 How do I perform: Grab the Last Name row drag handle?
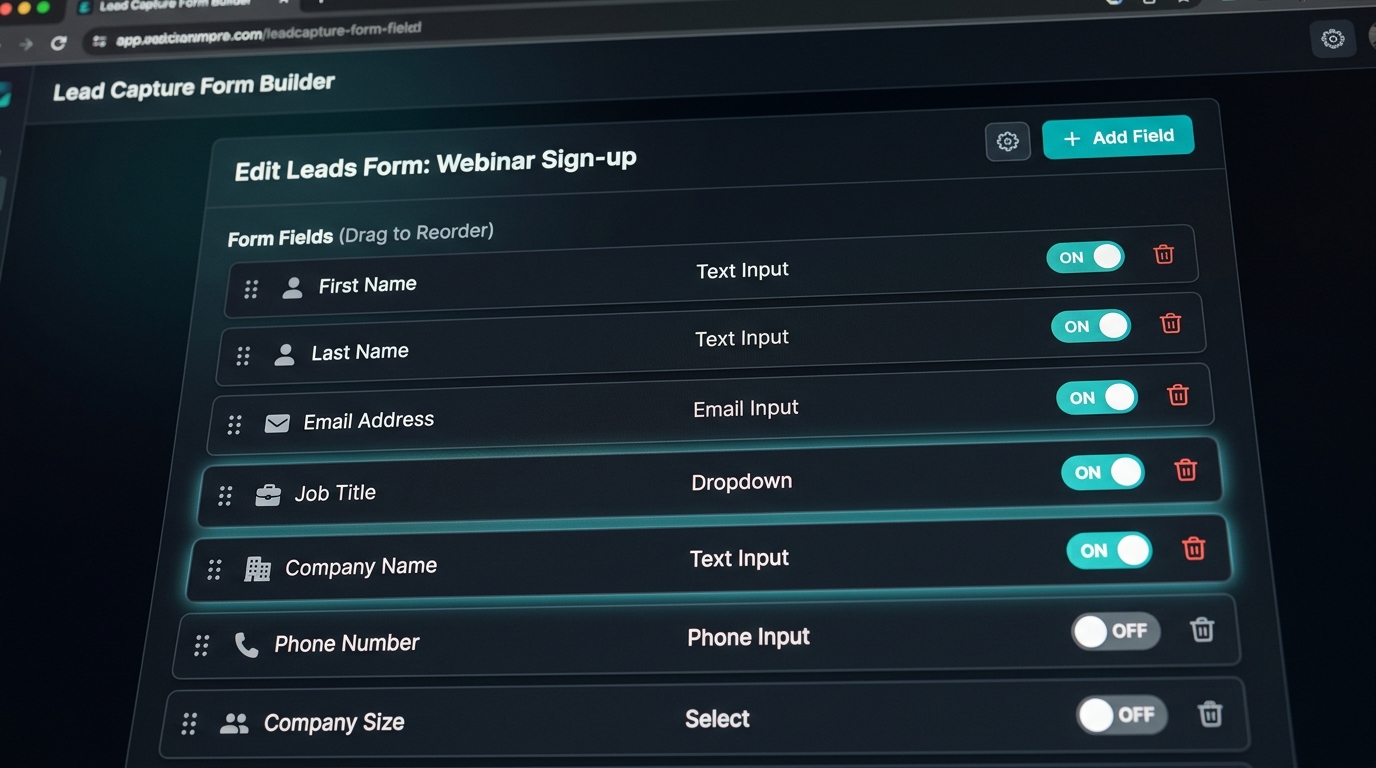(x=243, y=356)
